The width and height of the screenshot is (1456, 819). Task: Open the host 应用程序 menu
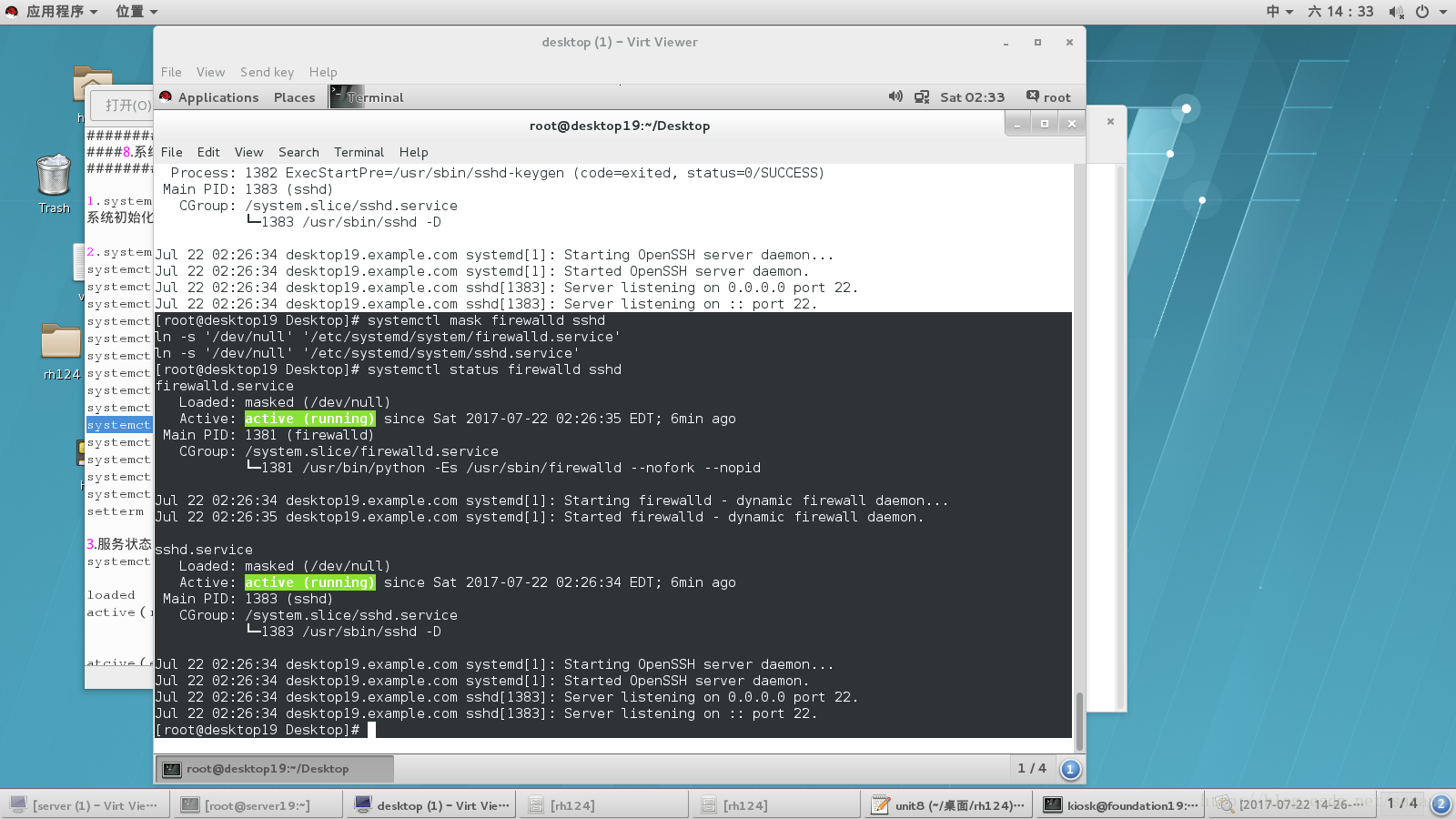(x=61, y=12)
